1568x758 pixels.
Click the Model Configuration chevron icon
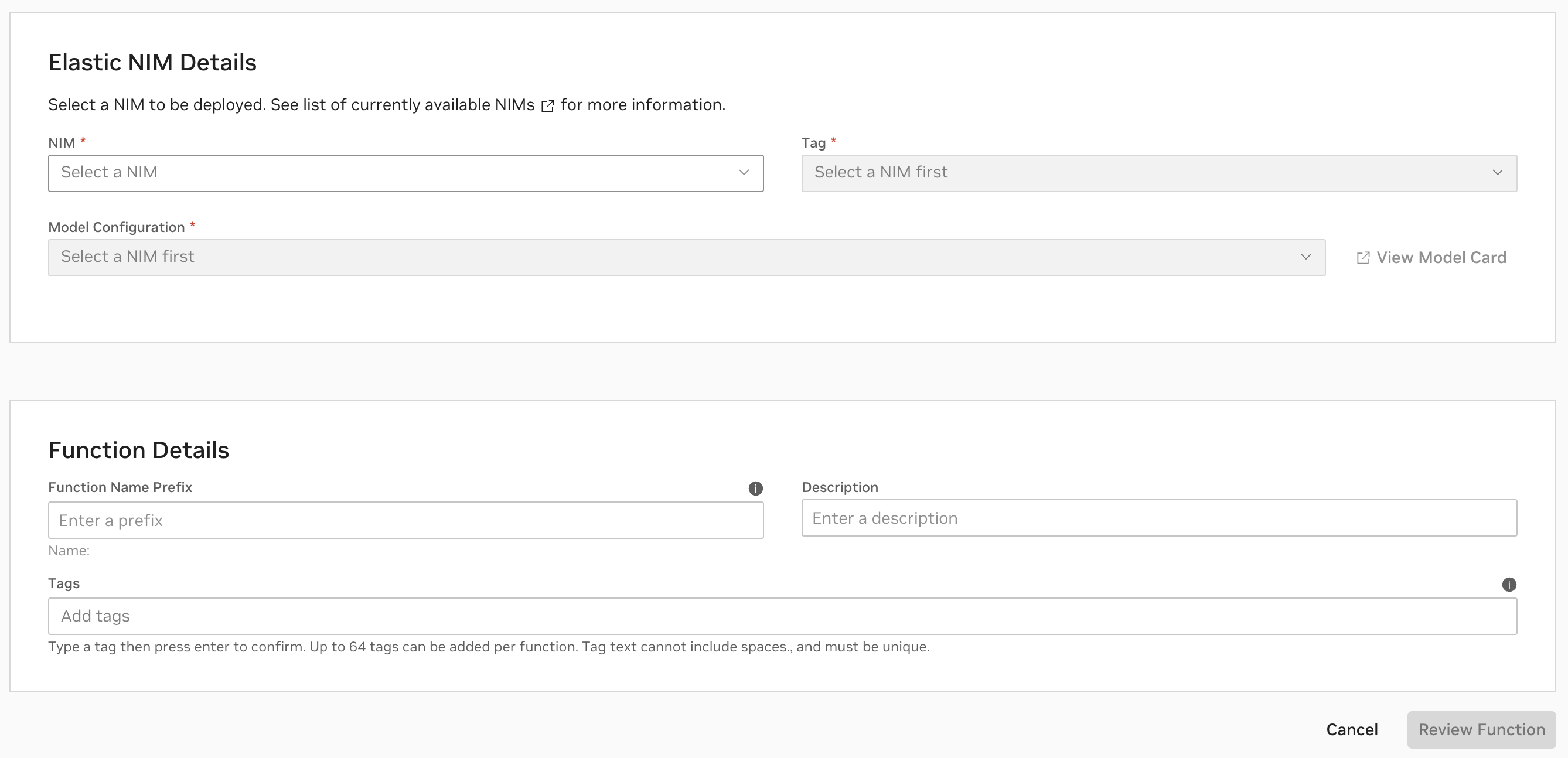click(x=1305, y=257)
